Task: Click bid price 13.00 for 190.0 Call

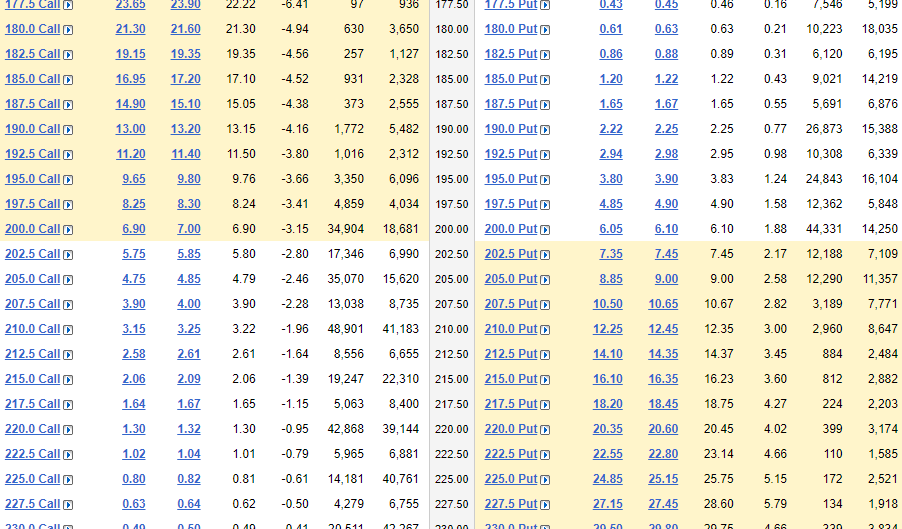Action: click(x=131, y=129)
